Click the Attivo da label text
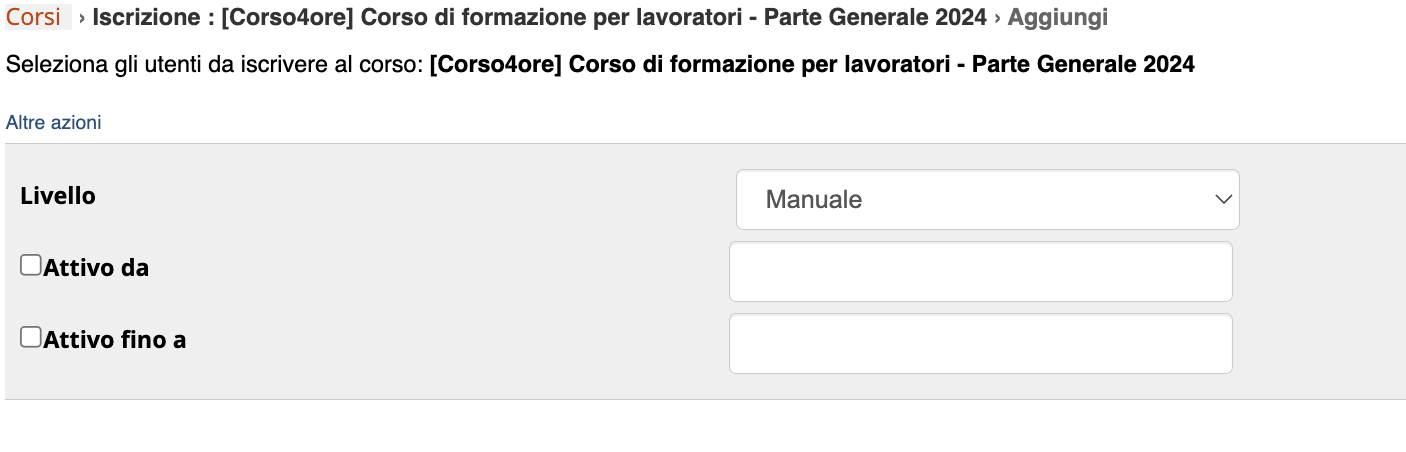Screen dimensions: 1406x452 (96, 268)
